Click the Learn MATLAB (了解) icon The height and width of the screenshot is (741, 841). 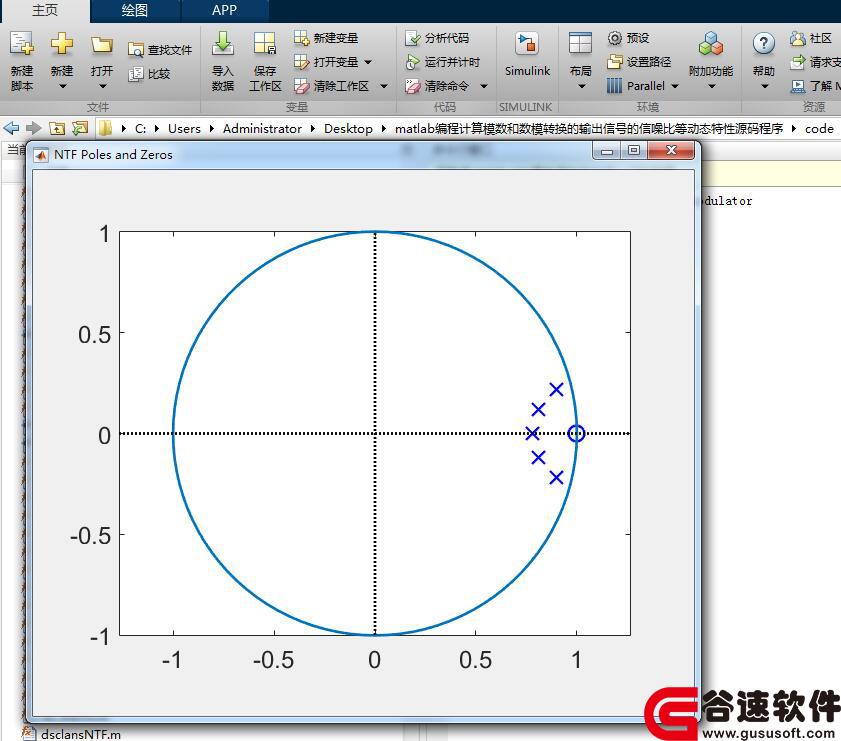[x=798, y=86]
